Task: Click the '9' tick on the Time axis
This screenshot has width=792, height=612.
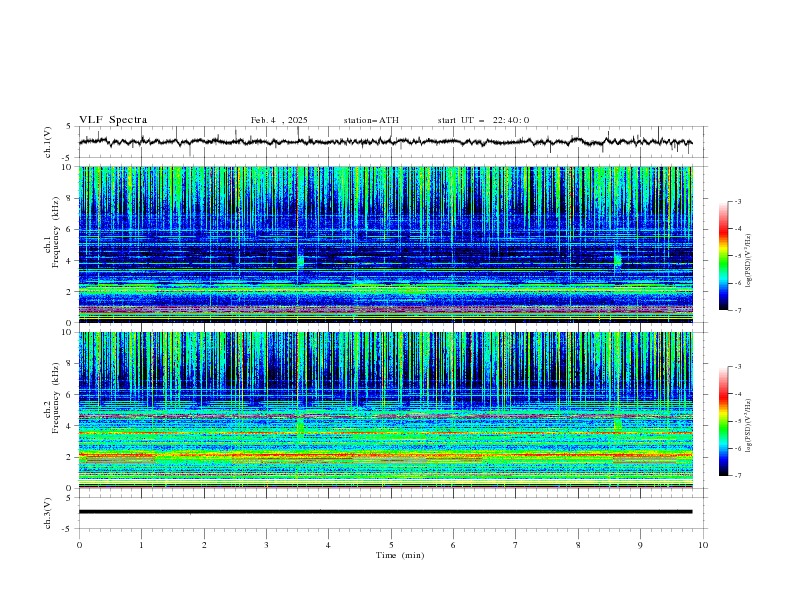Action: coord(640,545)
